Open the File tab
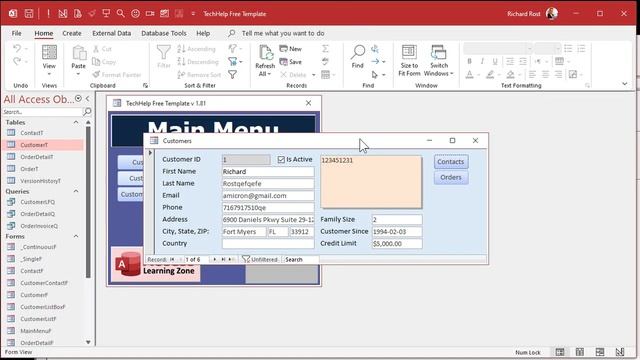This screenshot has height=360, width=640. pyautogui.click(x=16, y=33)
